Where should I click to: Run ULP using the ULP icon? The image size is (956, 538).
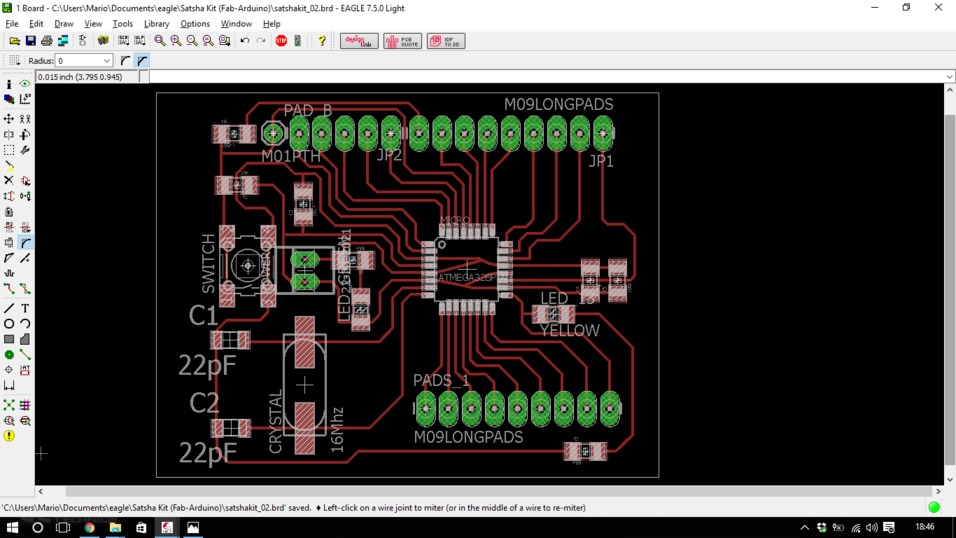[140, 41]
